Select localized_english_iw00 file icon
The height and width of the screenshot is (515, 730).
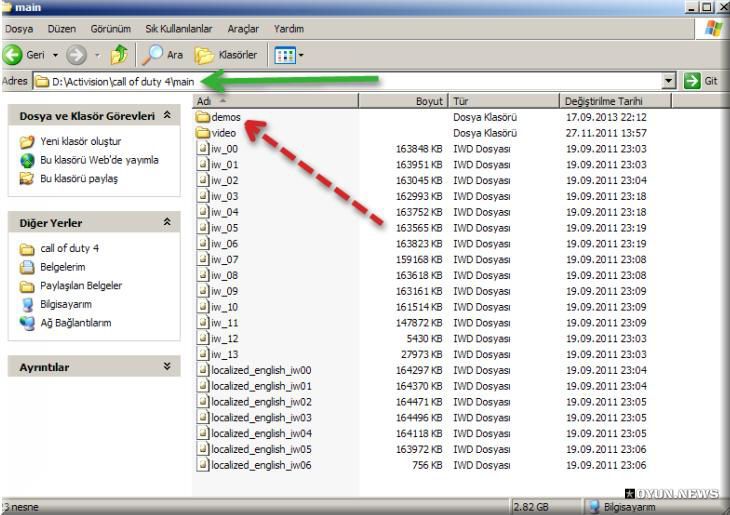[x=203, y=370]
